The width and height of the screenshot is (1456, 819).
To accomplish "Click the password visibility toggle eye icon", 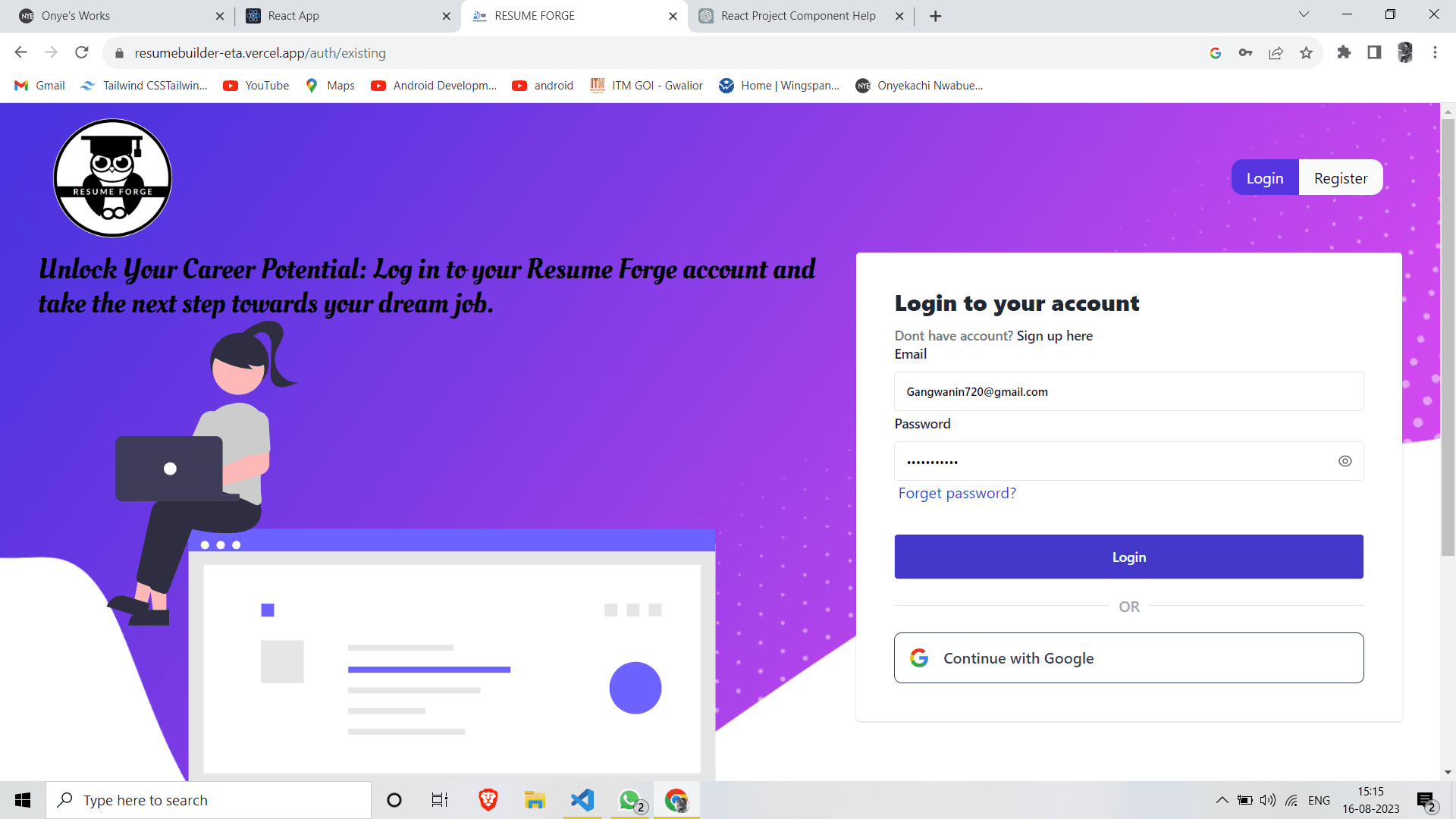I will pyautogui.click(x=1345, y=460).
